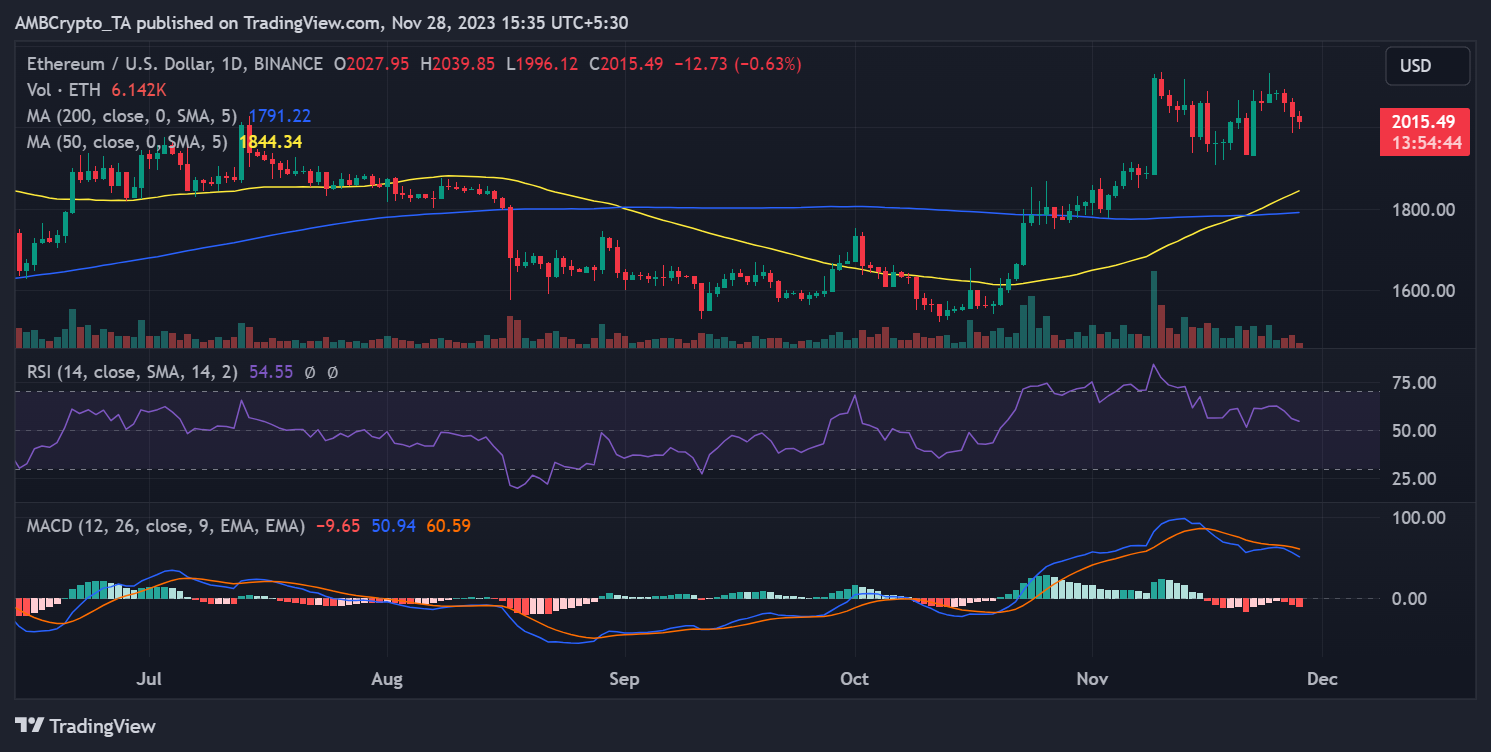Screen dimensions: 1491x752
Task: Select the MACD (12, 26, close, 9, EMA, EMA) legend
Action: click(x=166, y=525)
